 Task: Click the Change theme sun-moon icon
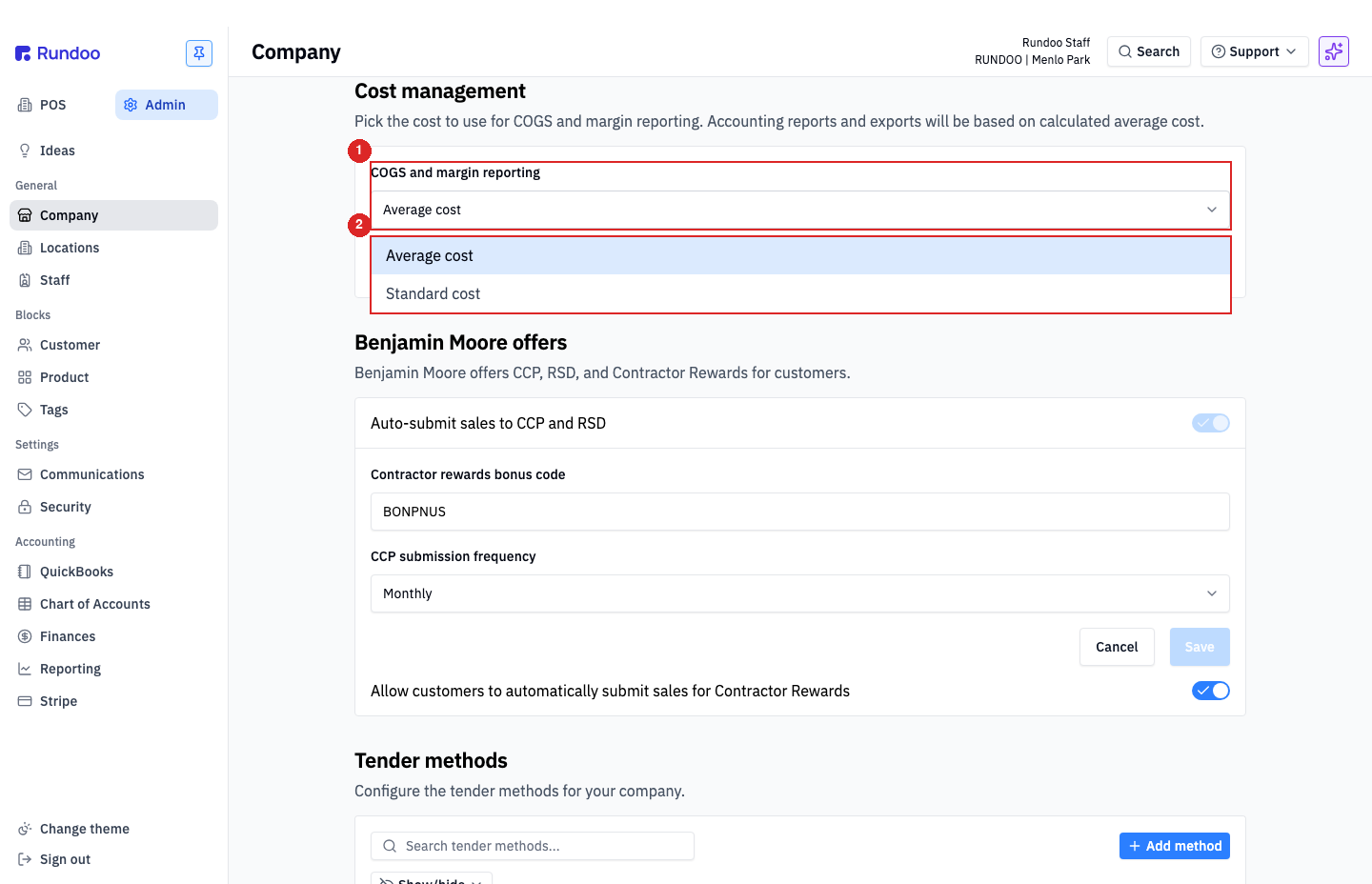point(25,829)
